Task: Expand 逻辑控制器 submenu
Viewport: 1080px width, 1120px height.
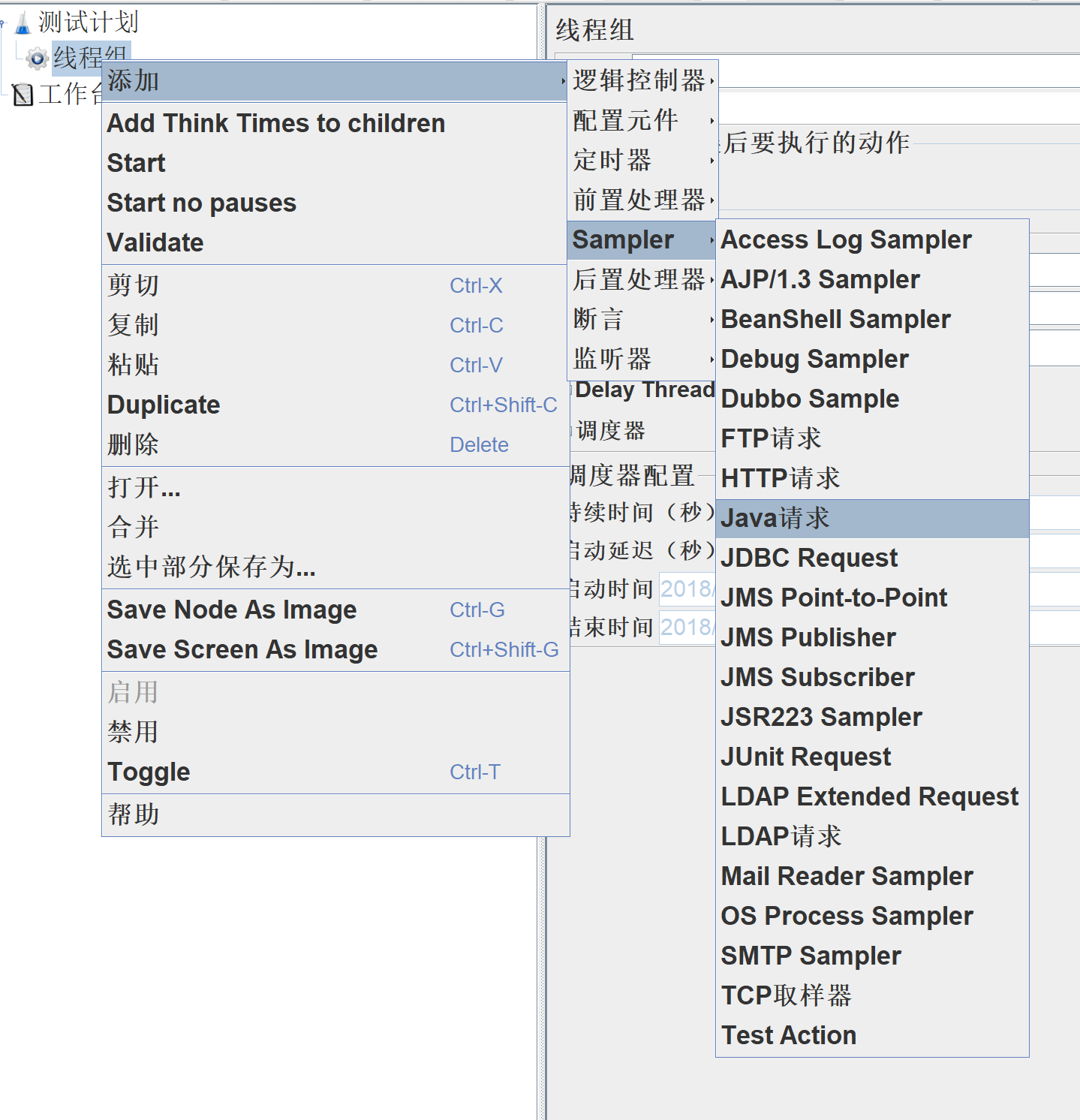Action: pyautogui.click(x=642, y=80)
